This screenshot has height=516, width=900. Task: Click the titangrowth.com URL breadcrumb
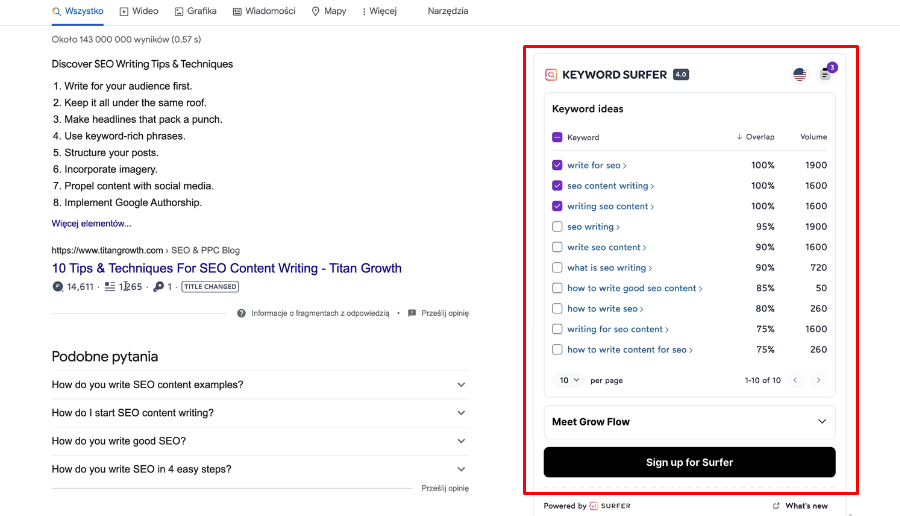(145, 250)
